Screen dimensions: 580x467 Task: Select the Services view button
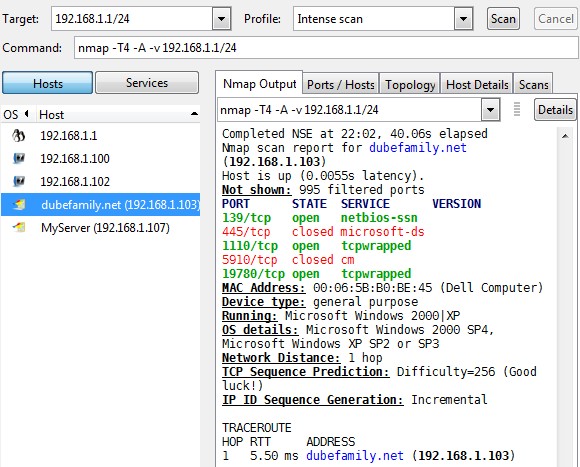click(x=147, y=83)
